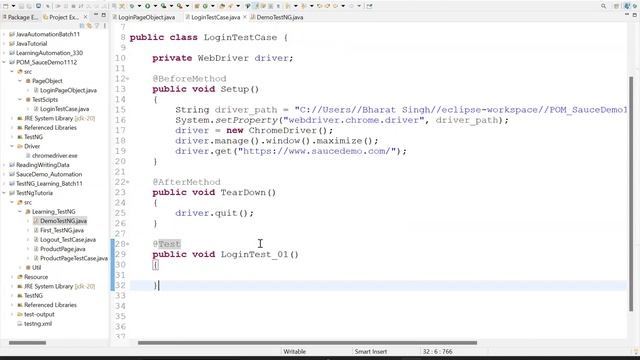The width and height of the screenshot is (640, 360).
Task: Click the New Java Package icon
Action: (197, 6)
